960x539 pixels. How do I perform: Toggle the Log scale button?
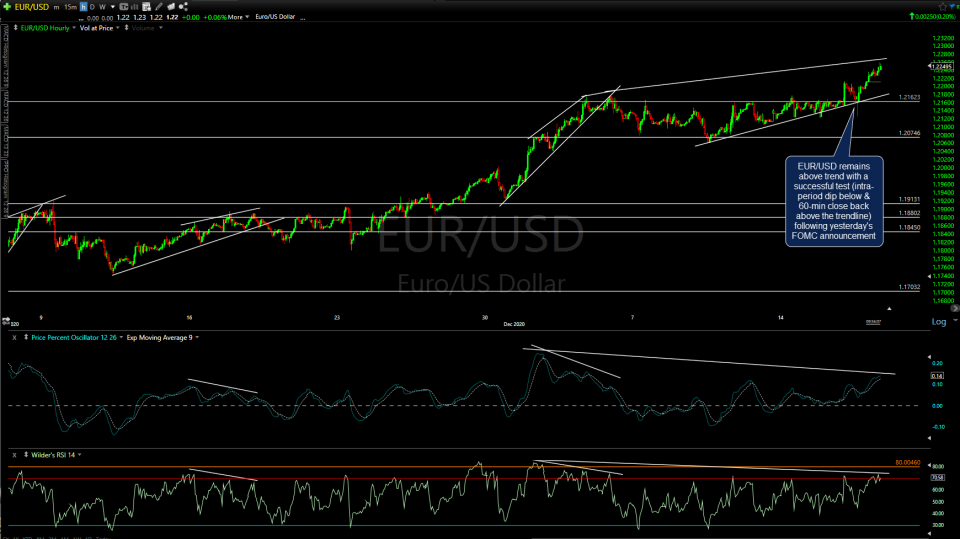(939, 322)
